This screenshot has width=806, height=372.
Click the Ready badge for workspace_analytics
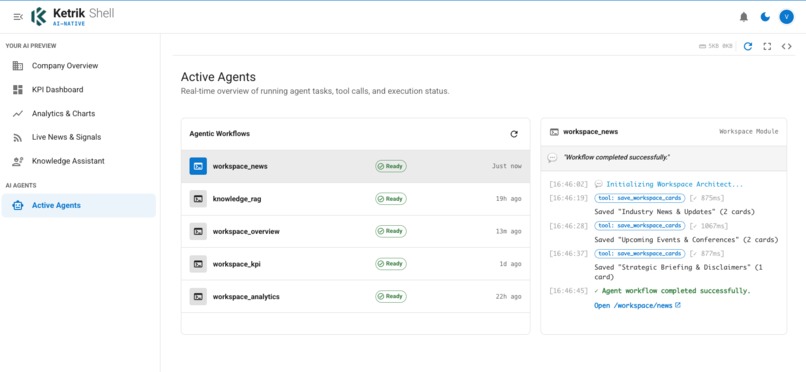pos(391,296)
